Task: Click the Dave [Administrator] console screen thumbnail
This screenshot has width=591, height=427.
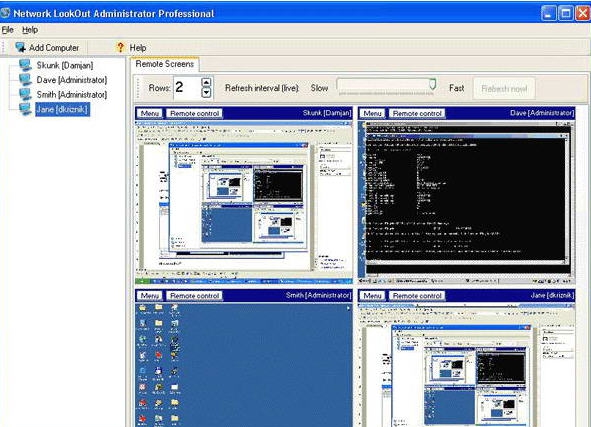Action: pos(467,202)
